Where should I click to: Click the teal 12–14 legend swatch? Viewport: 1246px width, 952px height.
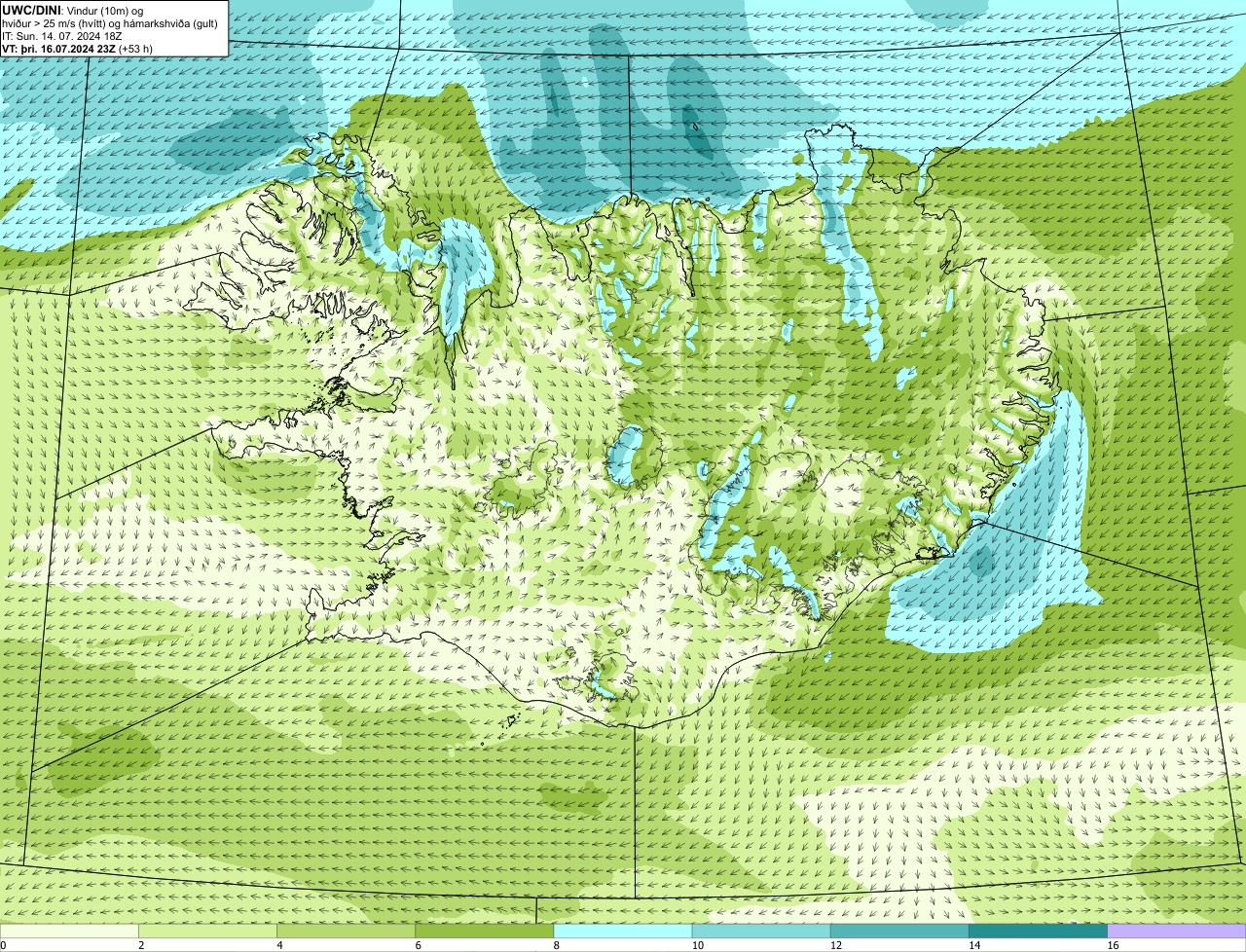tap(899, 931)
